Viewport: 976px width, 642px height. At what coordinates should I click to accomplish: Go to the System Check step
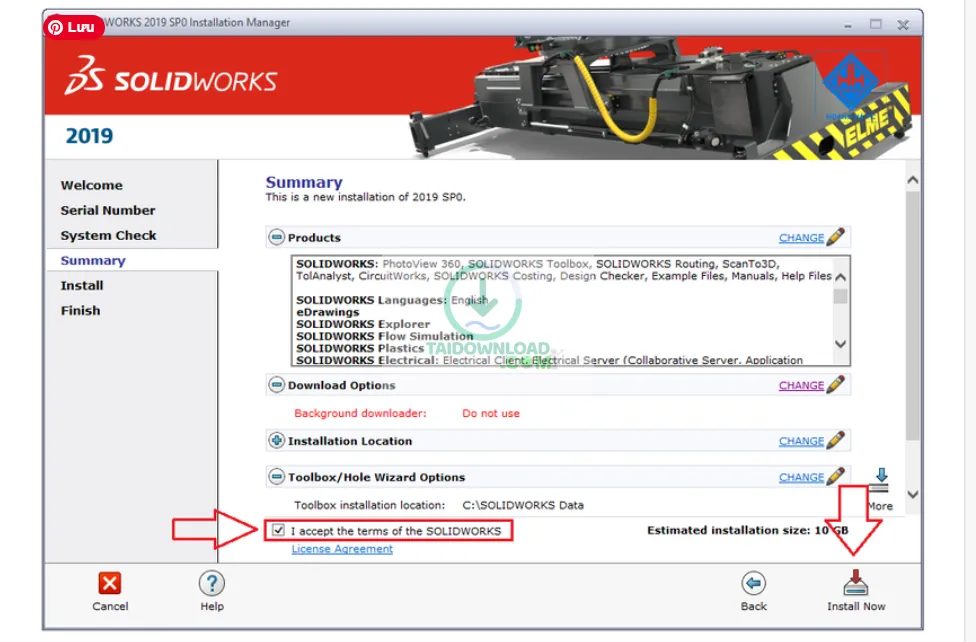[108, 235]
